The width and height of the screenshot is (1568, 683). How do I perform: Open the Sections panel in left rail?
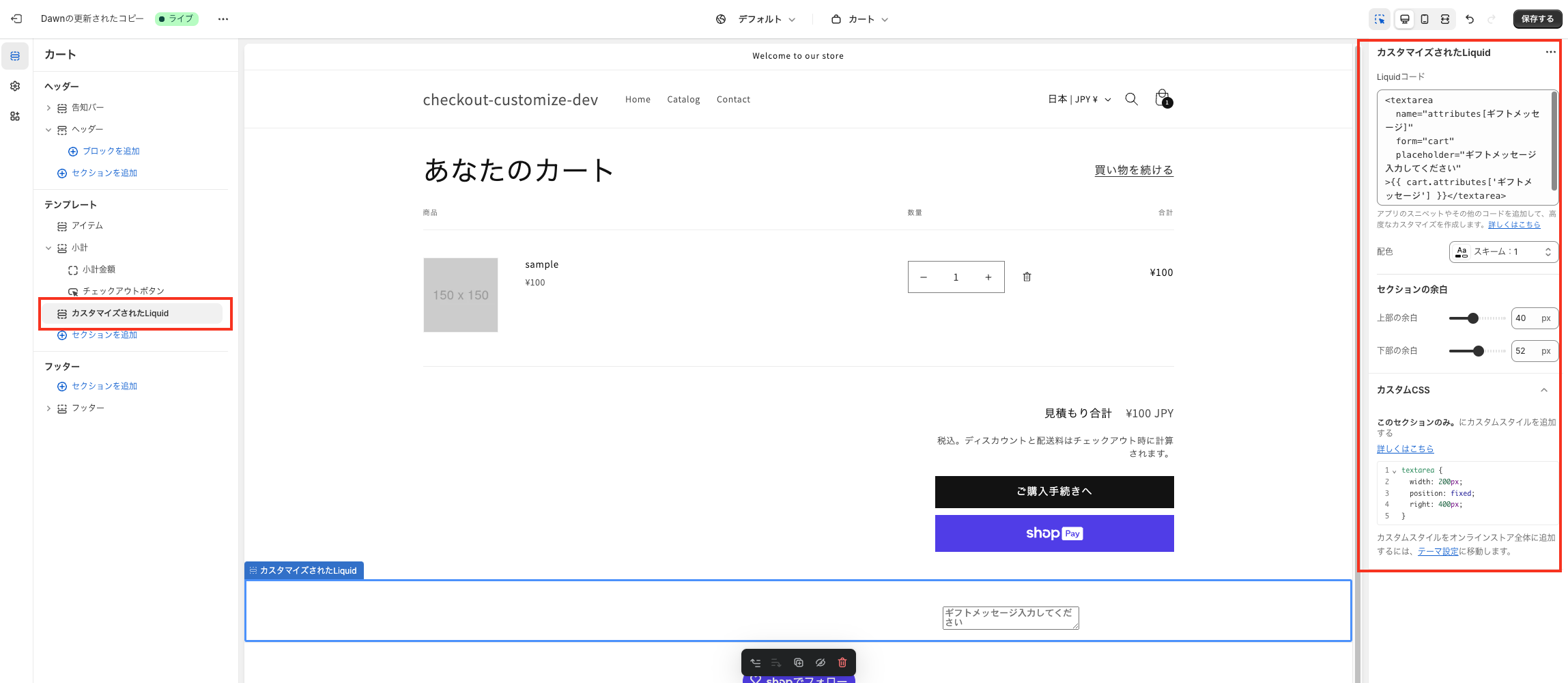tap(15, 56)
